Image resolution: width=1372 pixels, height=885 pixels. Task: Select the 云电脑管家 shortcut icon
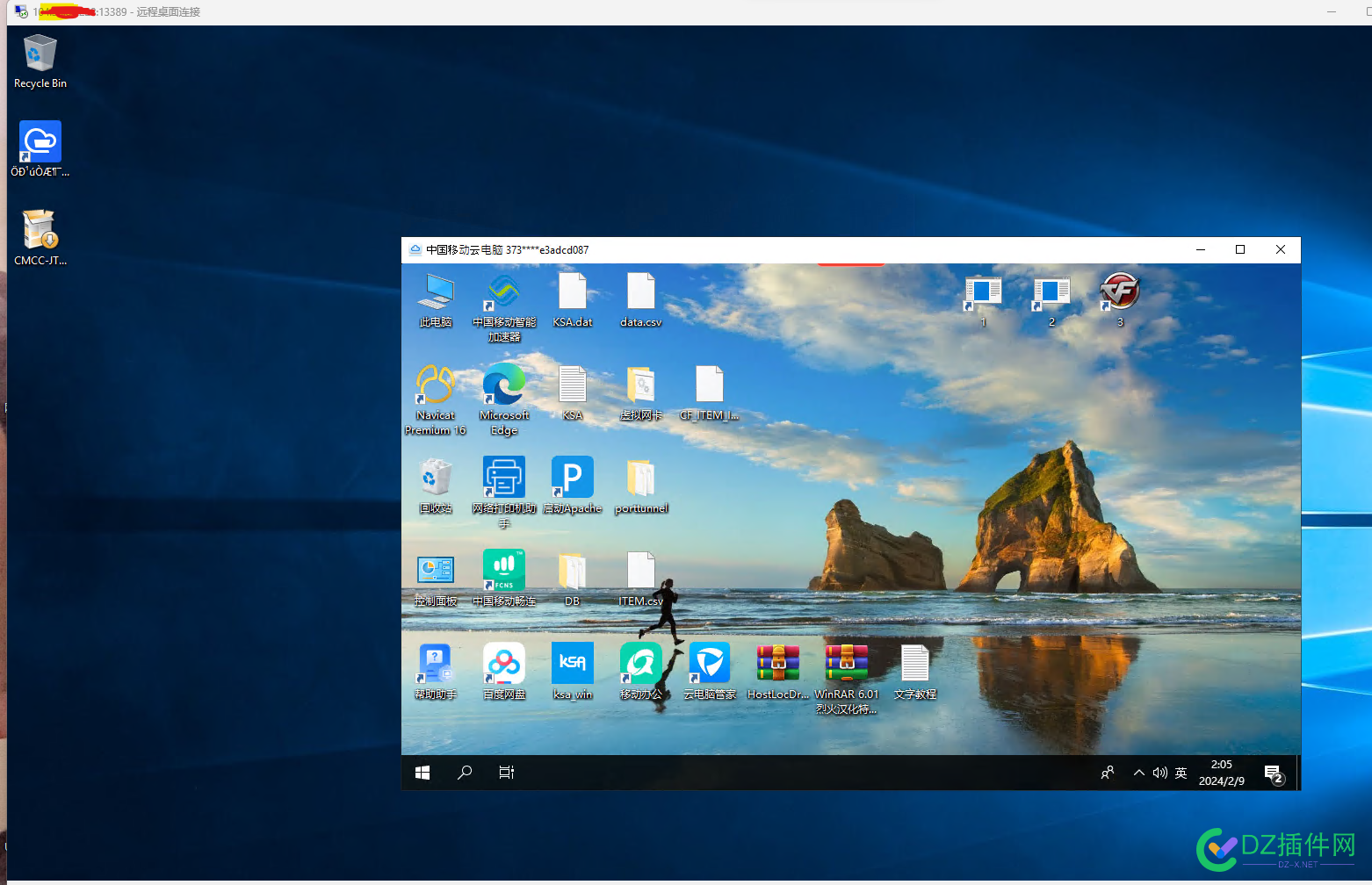(x=710, y=665)
